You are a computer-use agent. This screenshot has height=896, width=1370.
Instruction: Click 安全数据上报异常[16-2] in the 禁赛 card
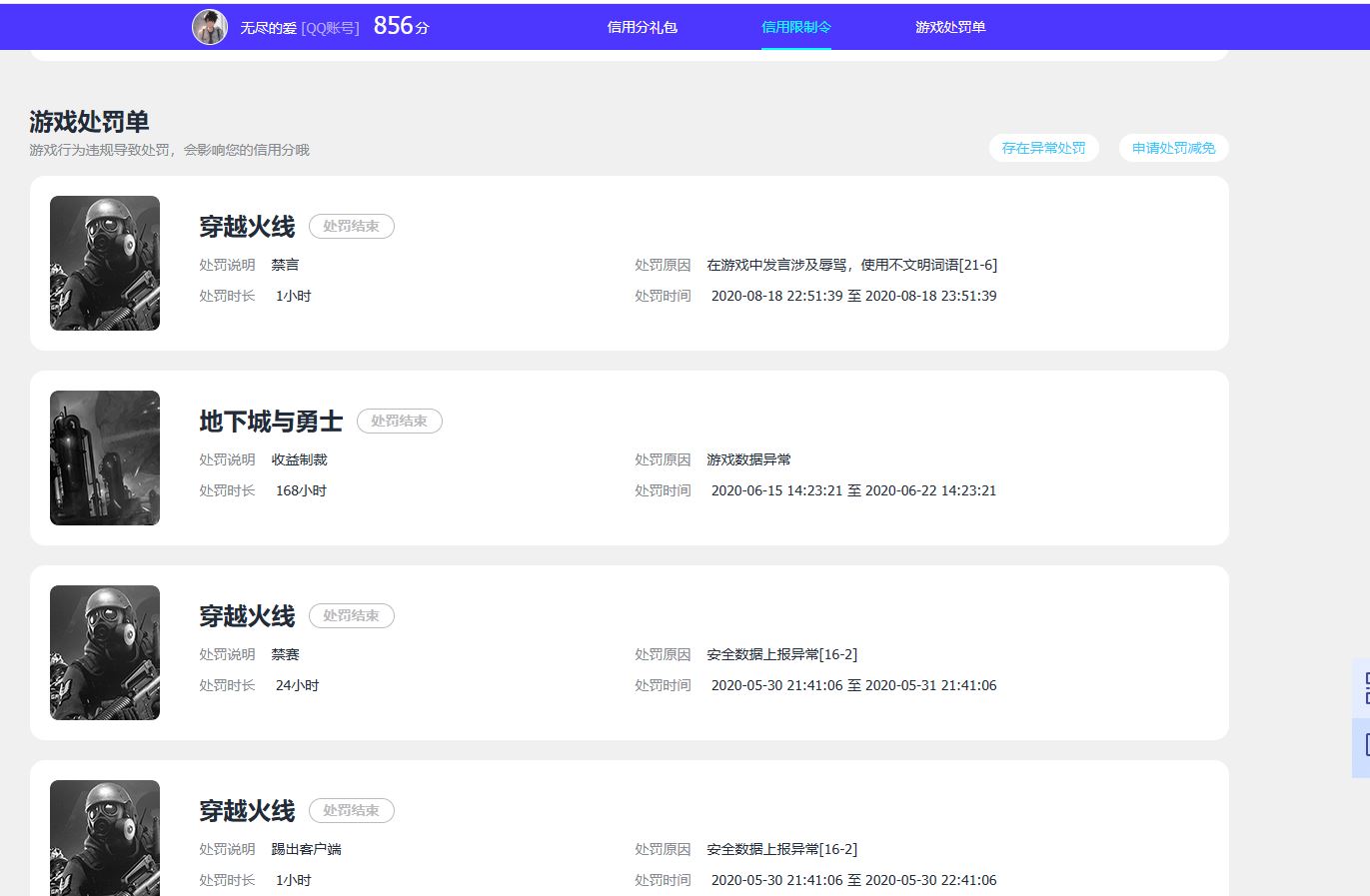(x=781, y=654)
